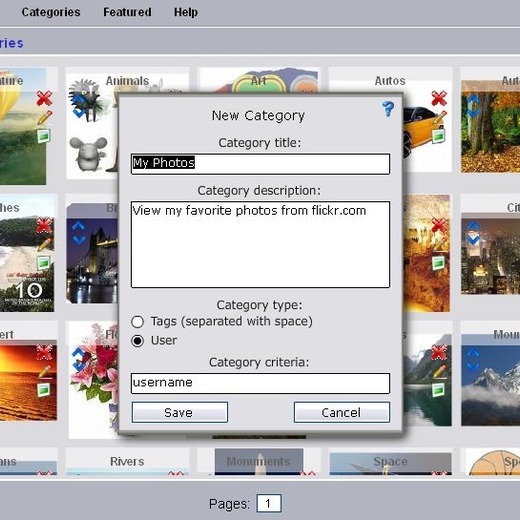
Task: Click red X on hot-air balloon card
Action: pyautogui.click(x=44, y=98)
